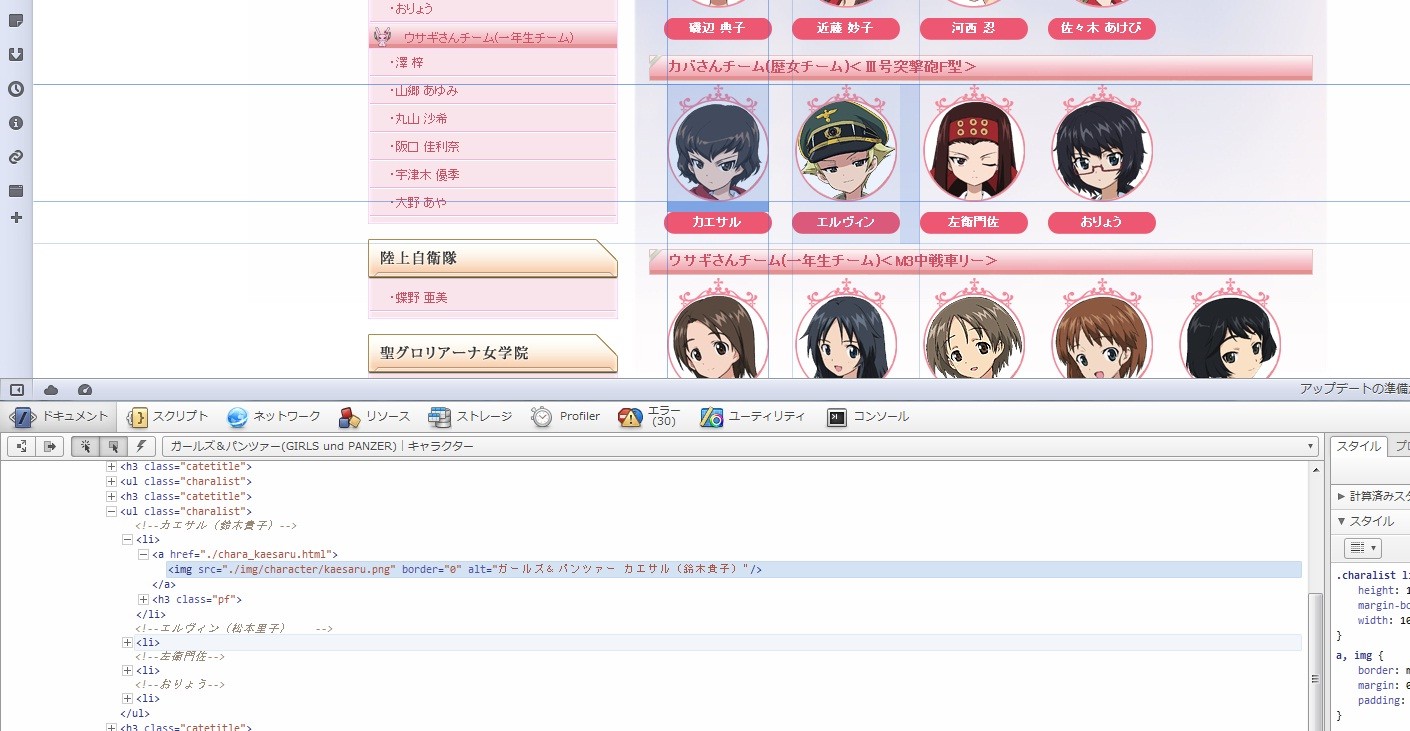This screenshot has height=731, width=1410.
Task: Click the Opera Link cloud icon
Action: pyautogui.click(x=51, y=389)
